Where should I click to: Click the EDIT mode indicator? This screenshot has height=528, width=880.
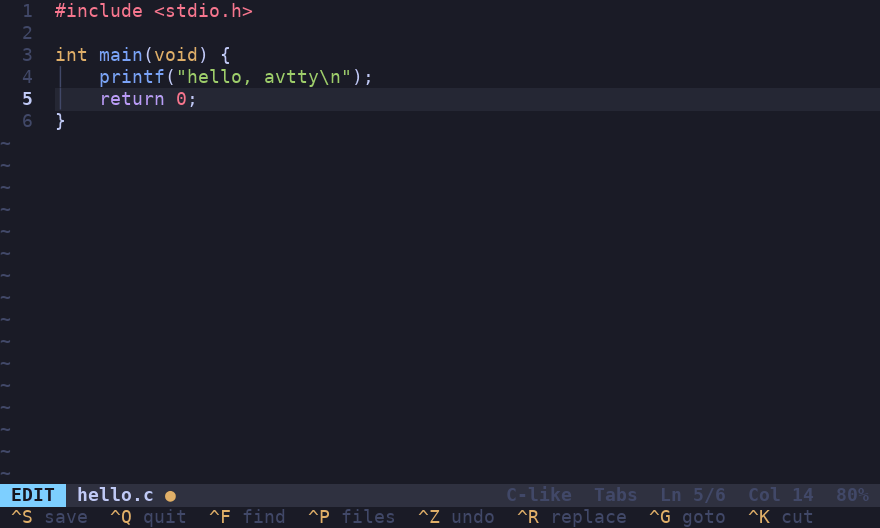coord(33,495)
